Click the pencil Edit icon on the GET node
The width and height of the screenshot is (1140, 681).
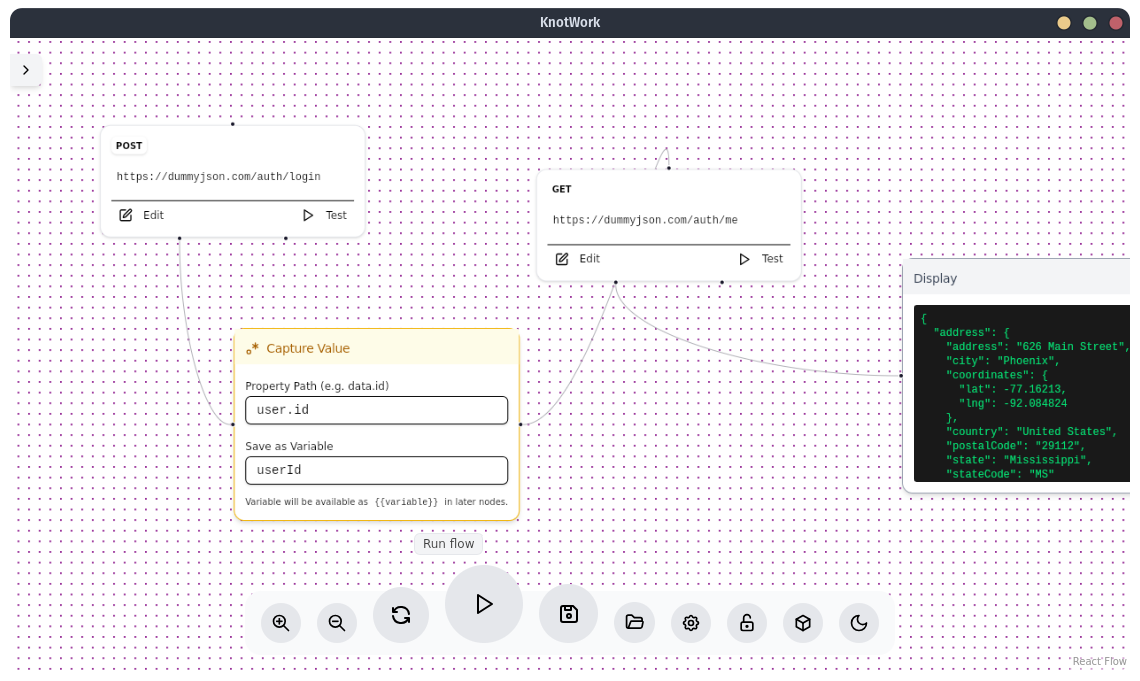tap(562, 258)
